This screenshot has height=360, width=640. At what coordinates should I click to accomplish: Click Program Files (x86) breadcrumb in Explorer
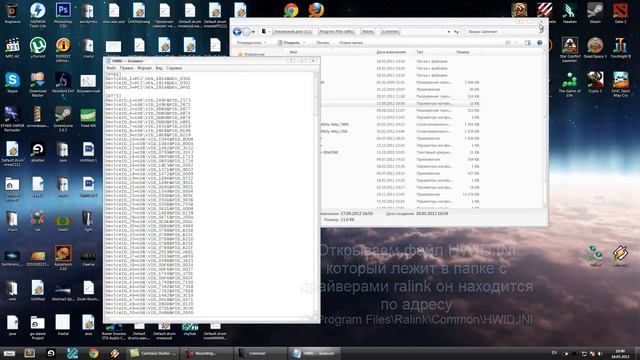tap(336, 31)
